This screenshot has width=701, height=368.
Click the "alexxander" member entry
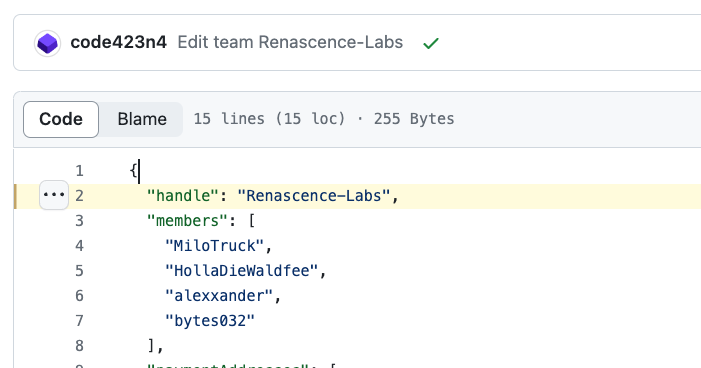(x=219, y=296)
